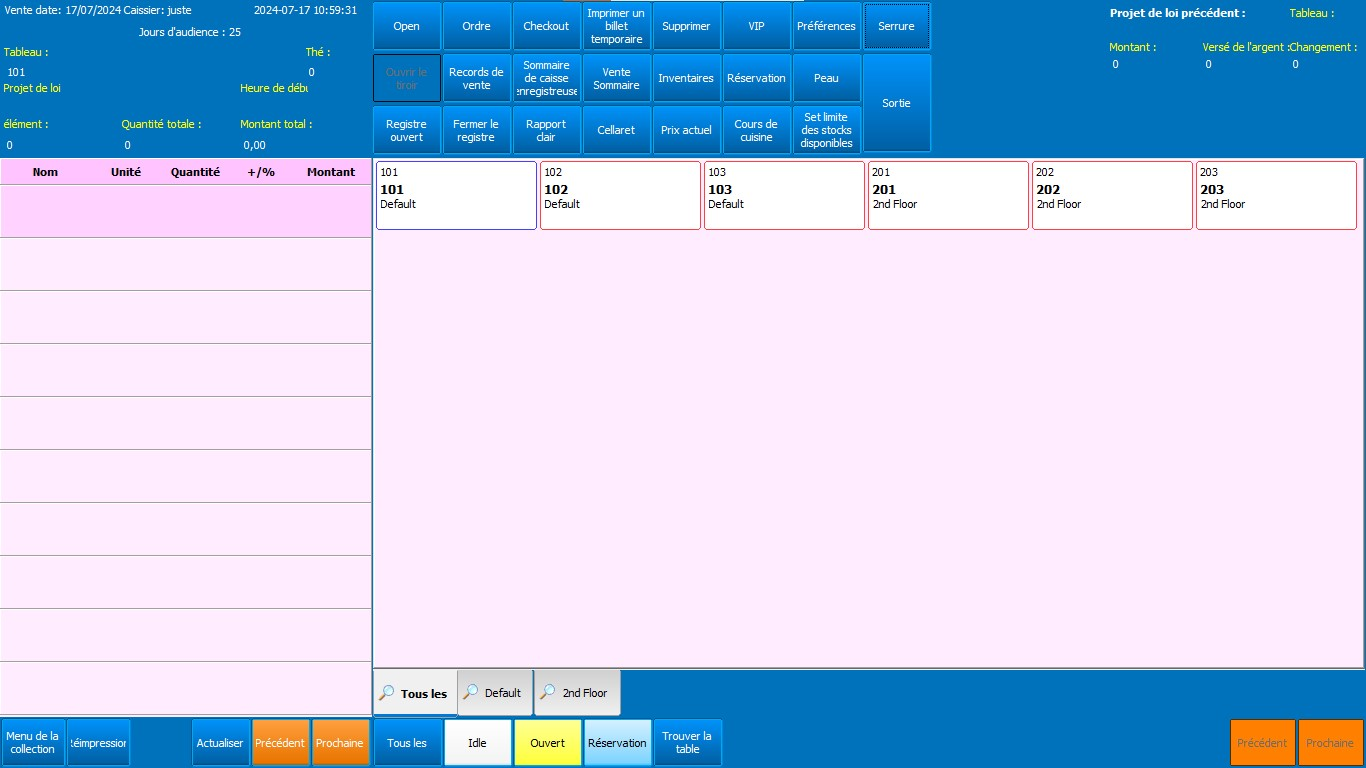Select Fermer le registre
Image resolution: width=1366 pixels, height=768 pixels.
coord(476,130)
